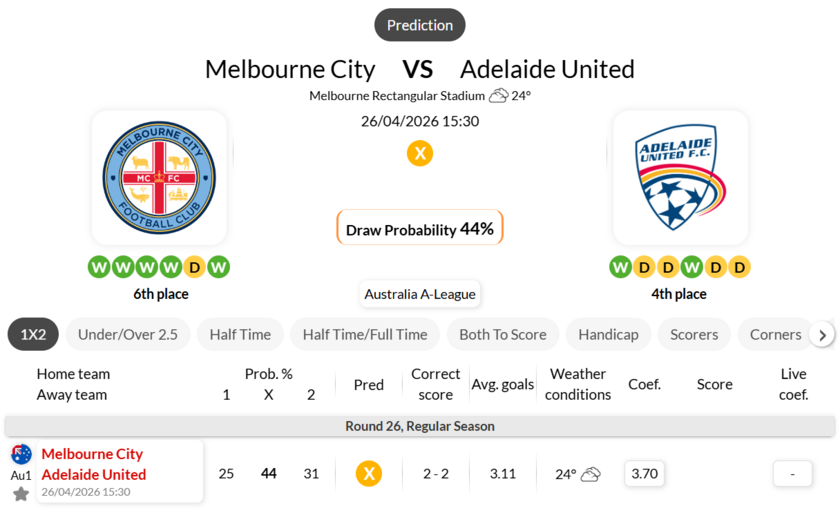
Task: Click the orange X prediction badge under date
Action: coord(420,153)
